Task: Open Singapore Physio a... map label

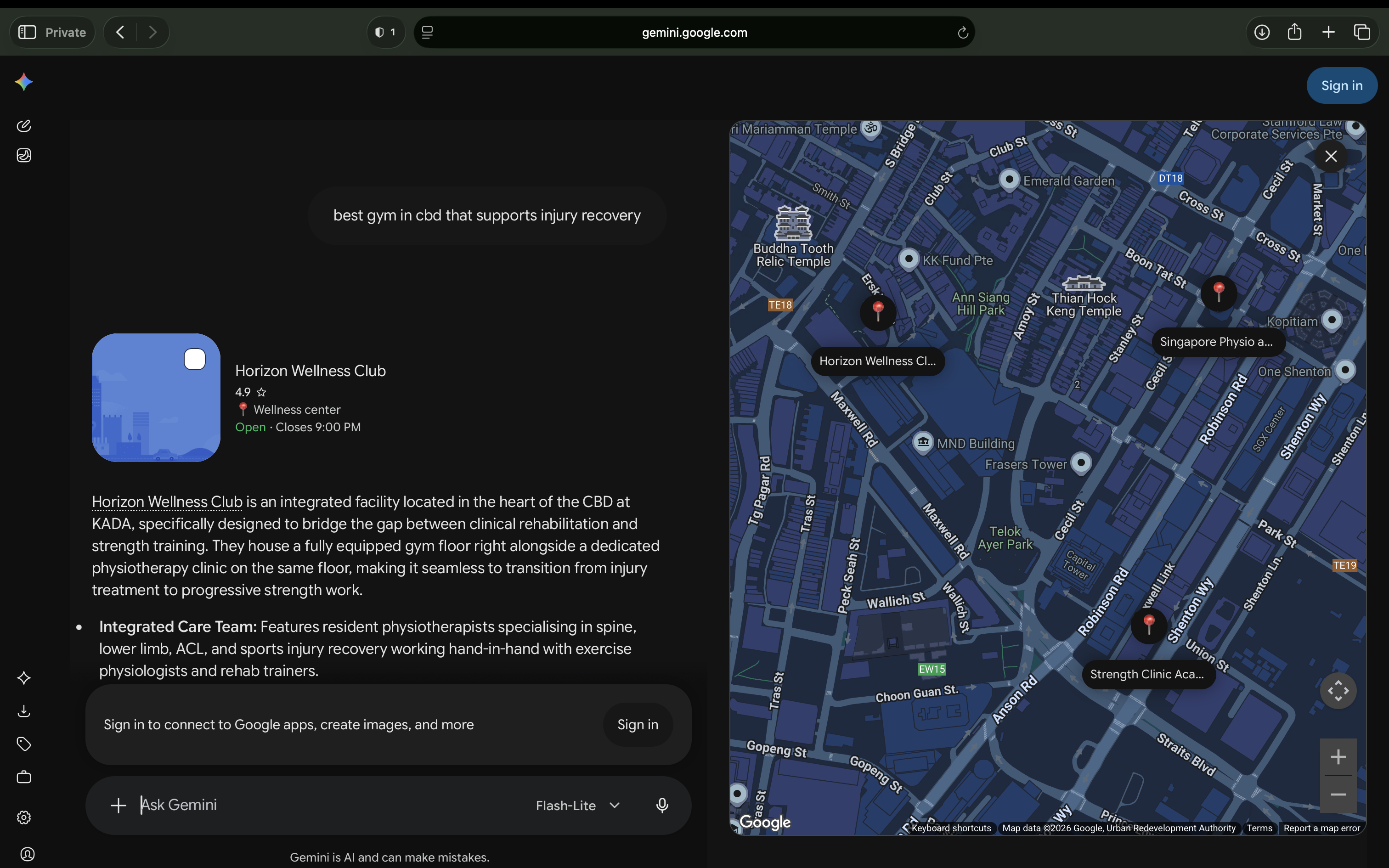Action: pos(1218,342)
